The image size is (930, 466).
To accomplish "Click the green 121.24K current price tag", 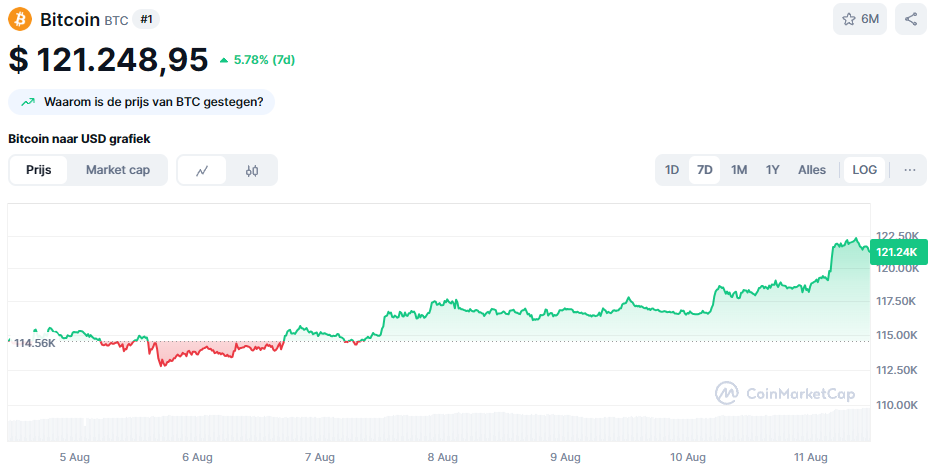I will [897, 253].
